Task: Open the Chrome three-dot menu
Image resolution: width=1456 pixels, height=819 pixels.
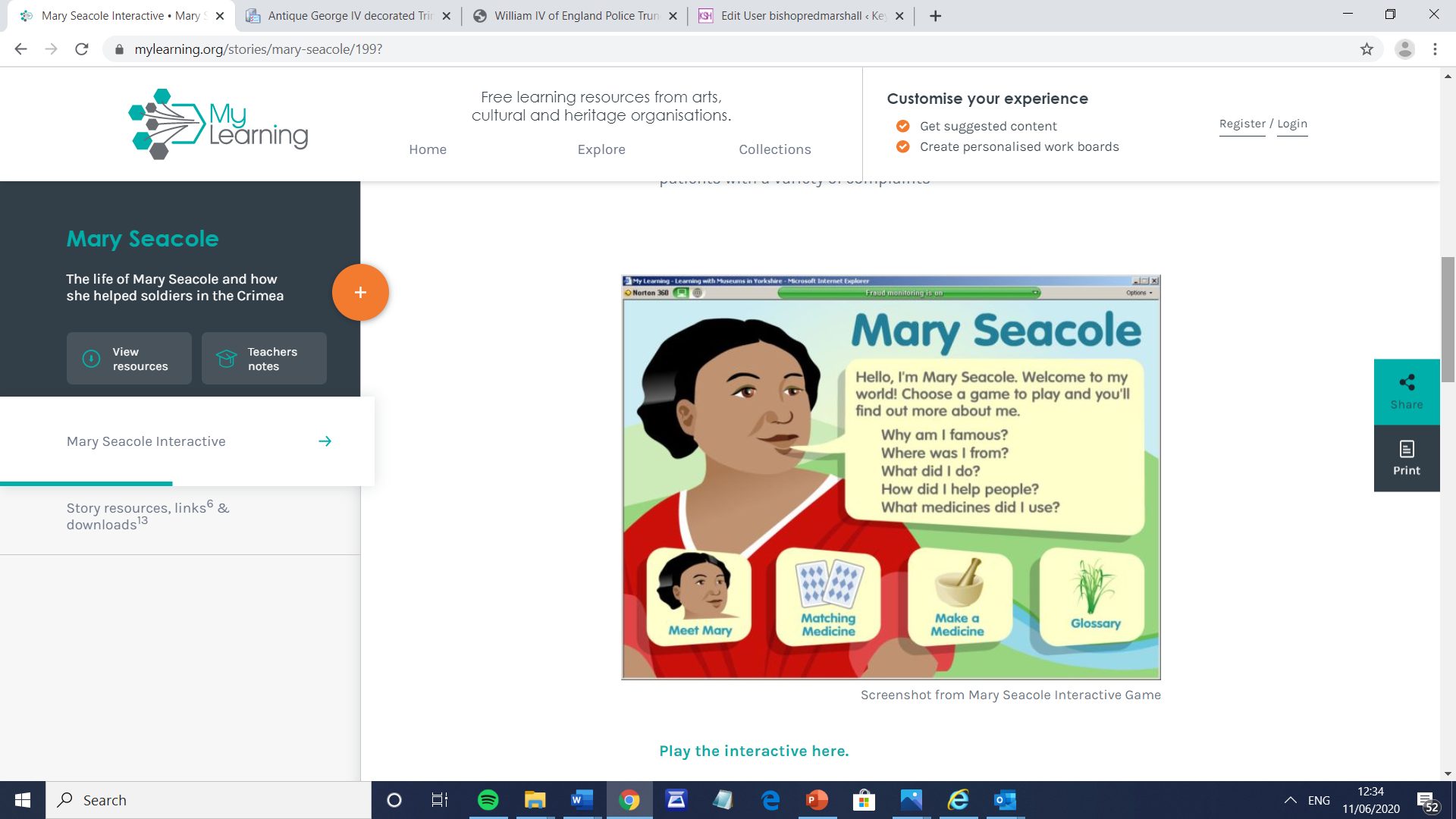Action: 1435,49
